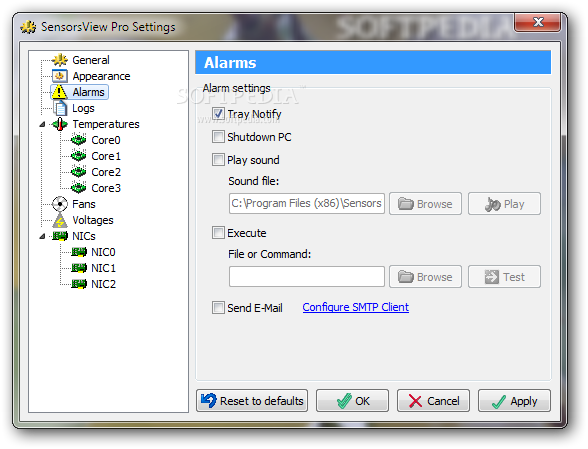588x449 pixels.
Task: Click the Appearance icon in tree
Action: tap(60, 76)
